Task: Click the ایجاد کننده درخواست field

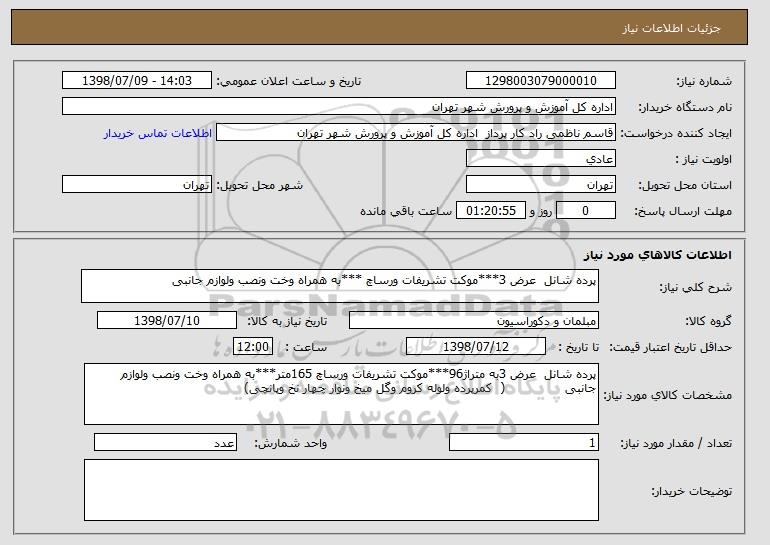Action: coord(416,133)
